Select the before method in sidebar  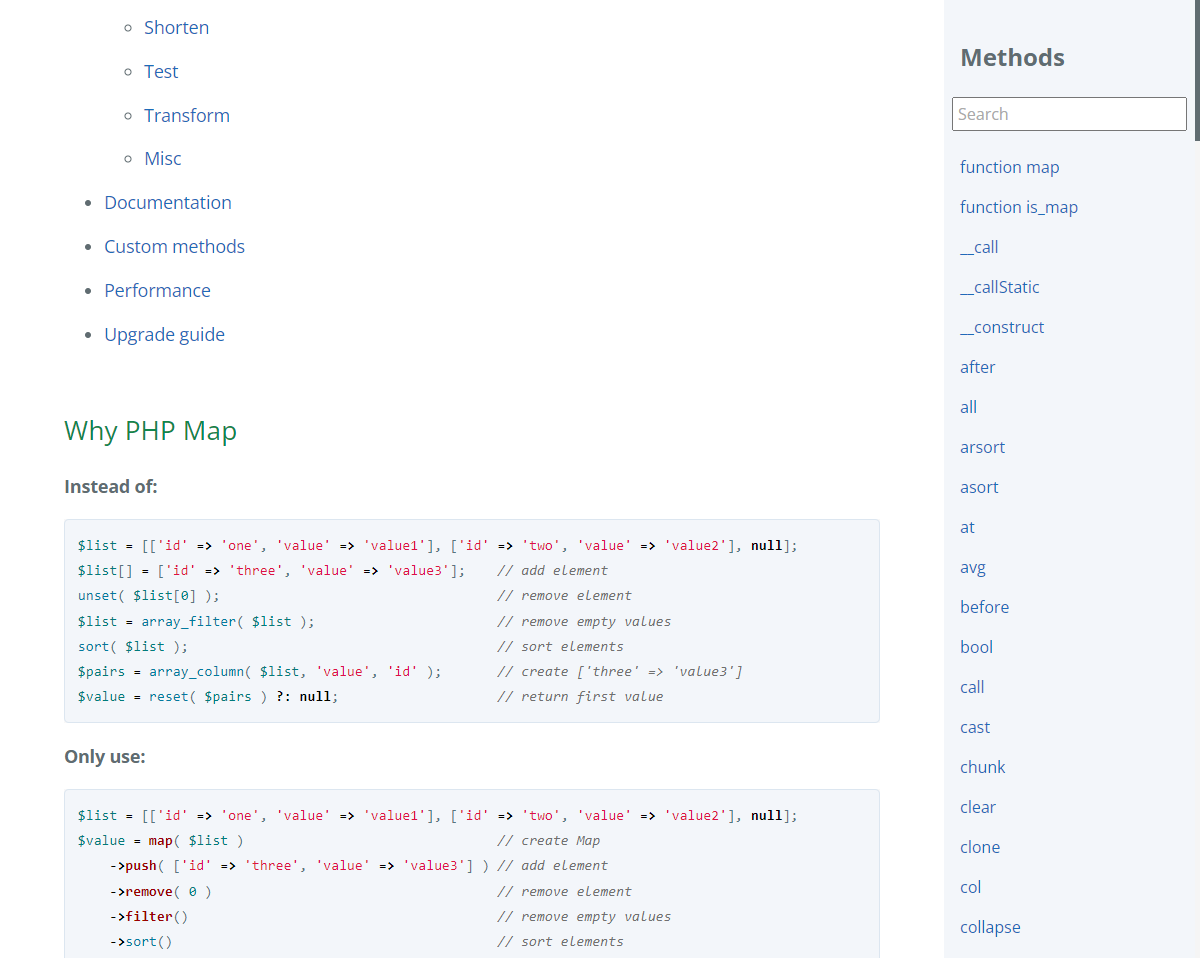pos(984,607)
